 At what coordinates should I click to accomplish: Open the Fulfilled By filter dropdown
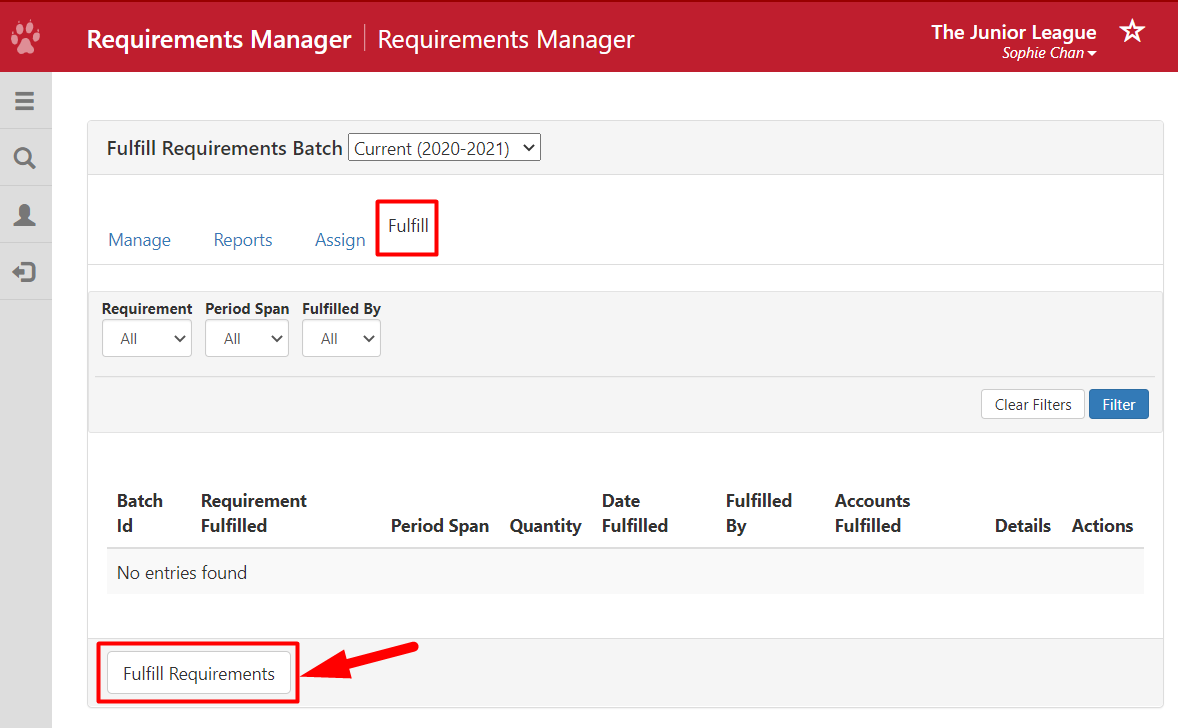pyautogui.click(x=341, y=338)
